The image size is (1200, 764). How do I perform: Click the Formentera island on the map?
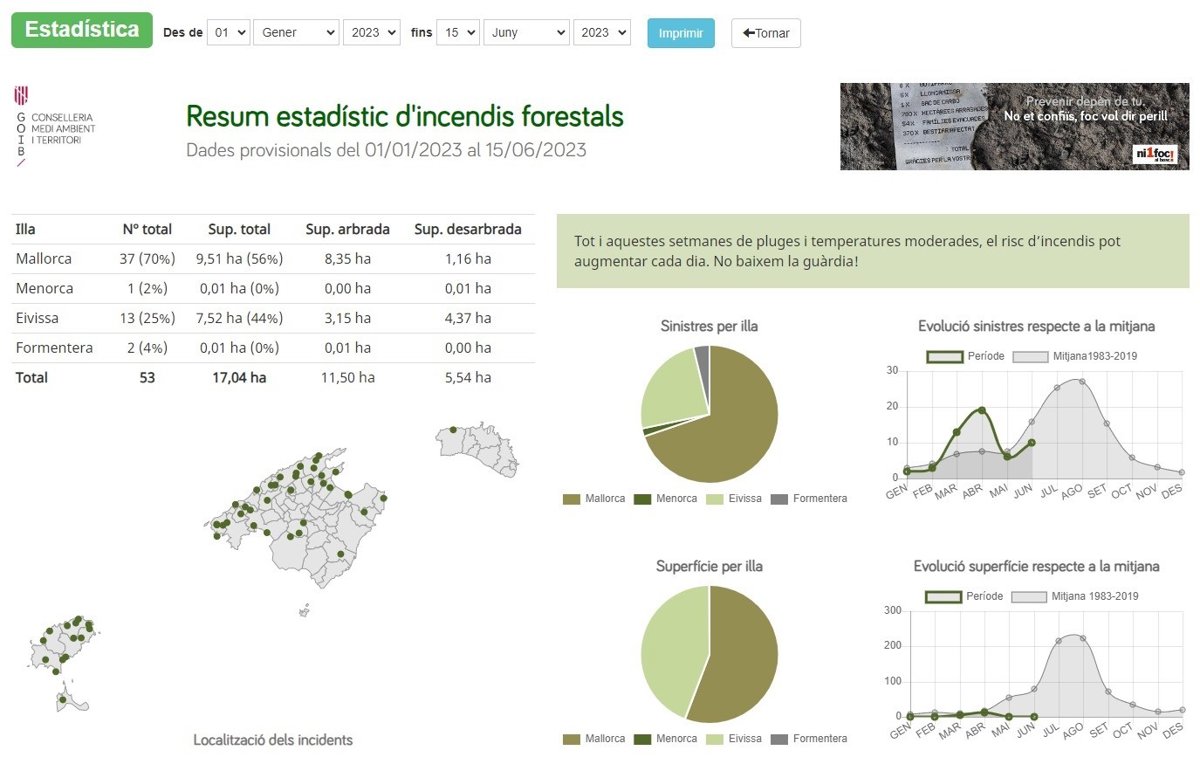(70, 698)
